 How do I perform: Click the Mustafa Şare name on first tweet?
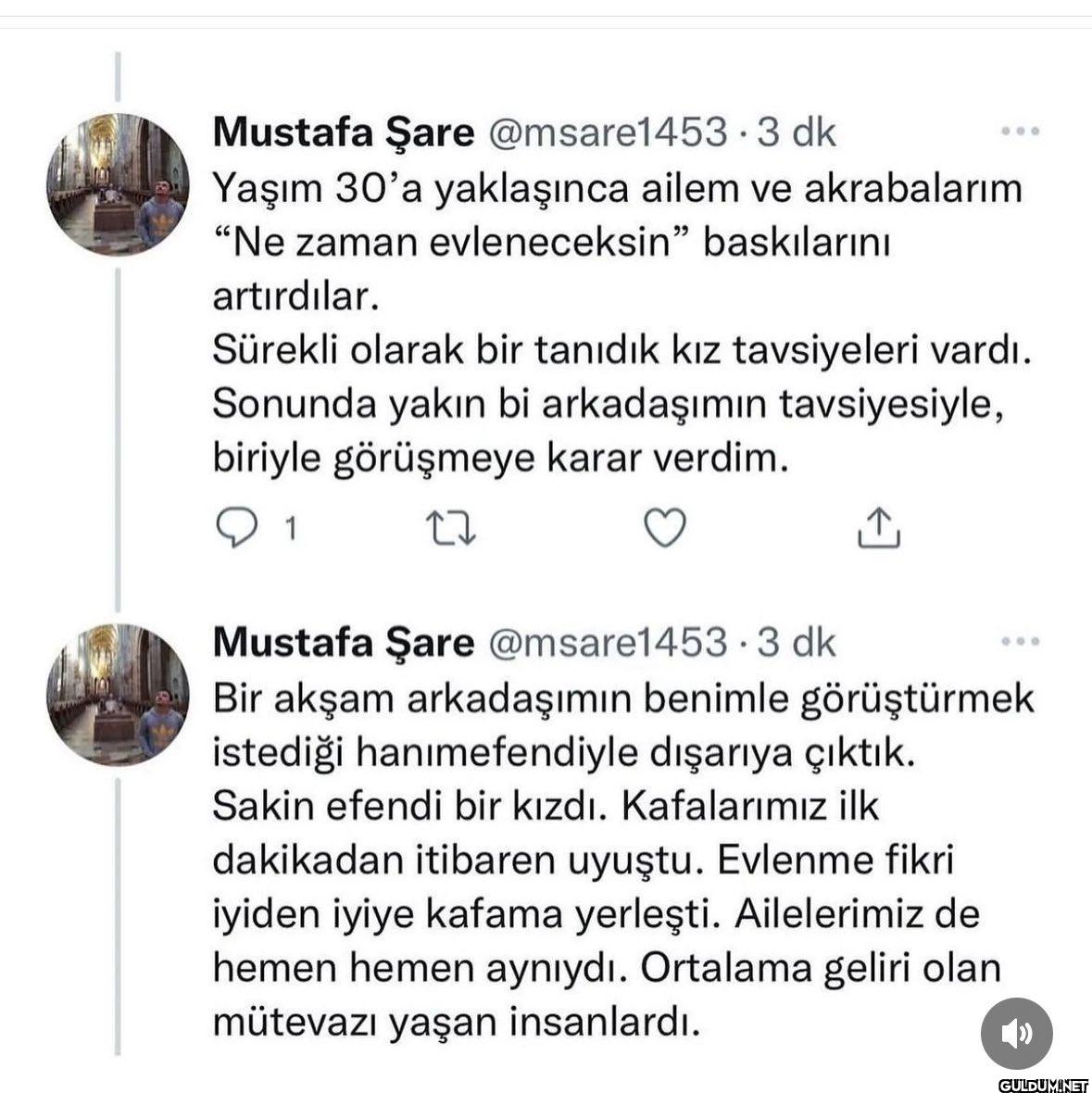[343, 132]
